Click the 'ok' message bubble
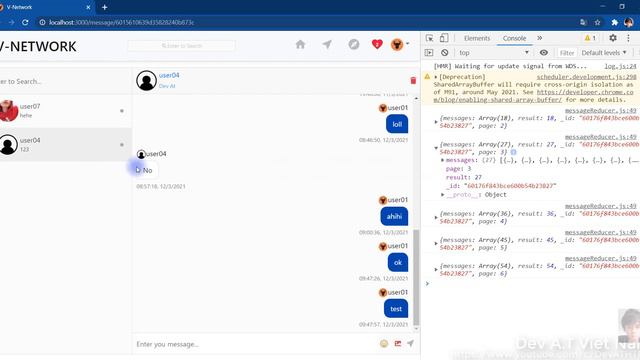 point(398,262)
